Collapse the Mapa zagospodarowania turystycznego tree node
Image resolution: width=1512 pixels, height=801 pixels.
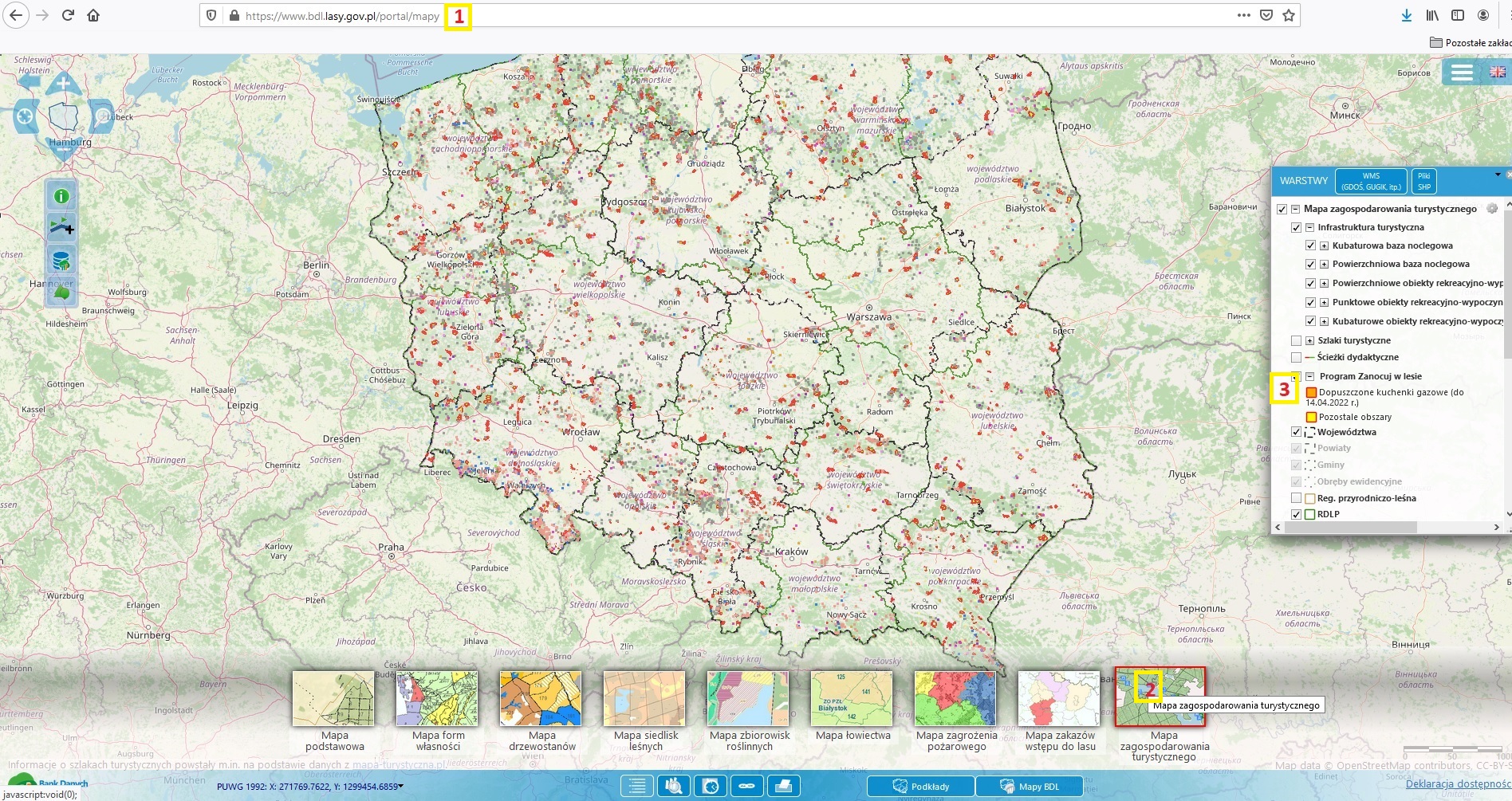coord(1296,209)
